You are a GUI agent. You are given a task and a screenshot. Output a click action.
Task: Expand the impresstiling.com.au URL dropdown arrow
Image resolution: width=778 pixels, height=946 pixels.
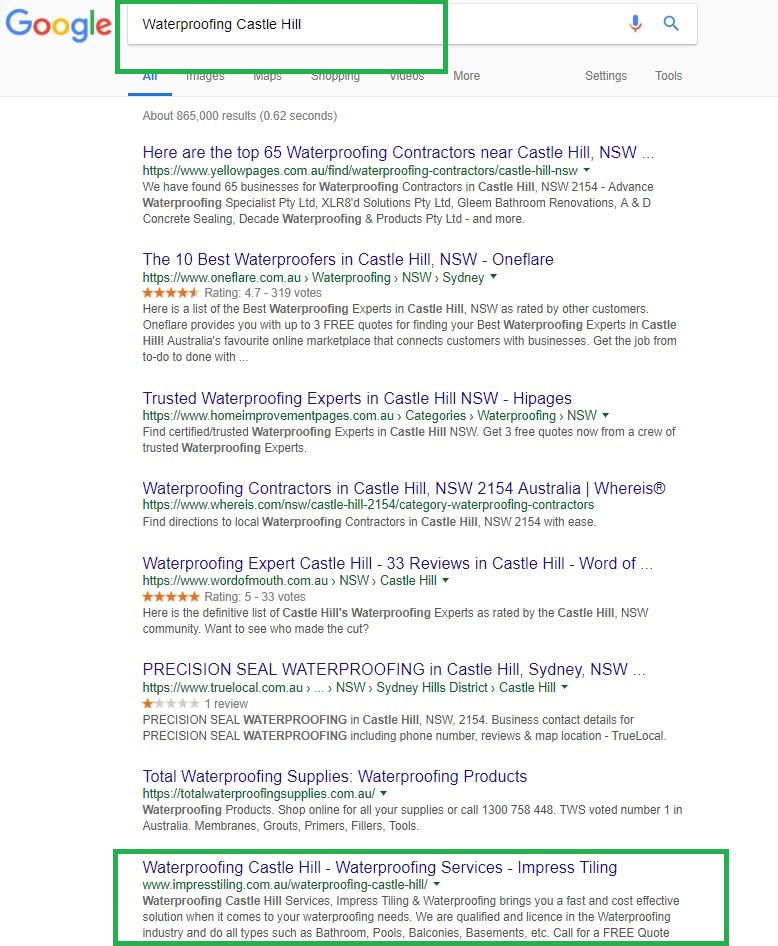click(437, 884)
